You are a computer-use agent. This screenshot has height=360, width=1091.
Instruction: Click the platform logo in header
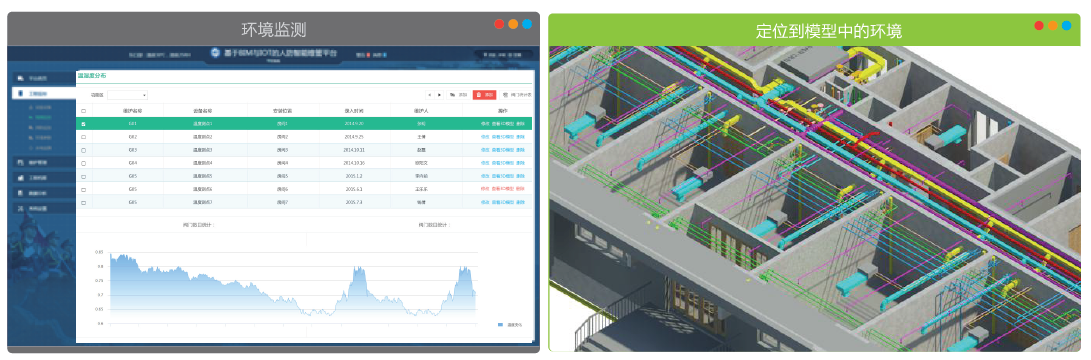pyautogui.click(x=216, y=52)
